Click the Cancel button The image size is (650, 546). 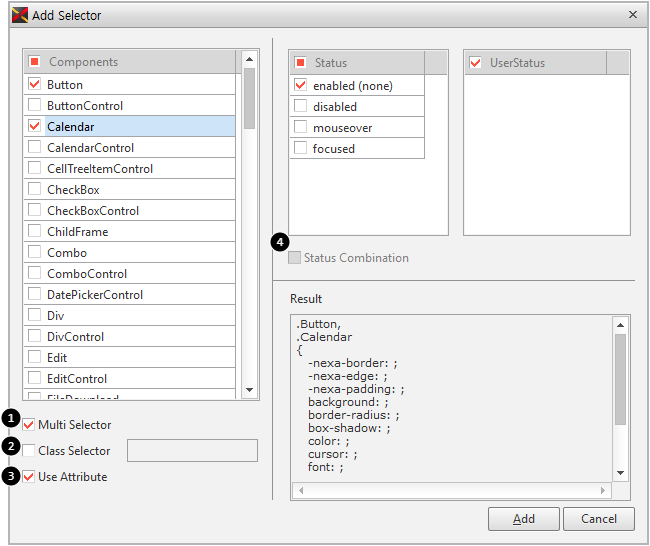point(598,519)
